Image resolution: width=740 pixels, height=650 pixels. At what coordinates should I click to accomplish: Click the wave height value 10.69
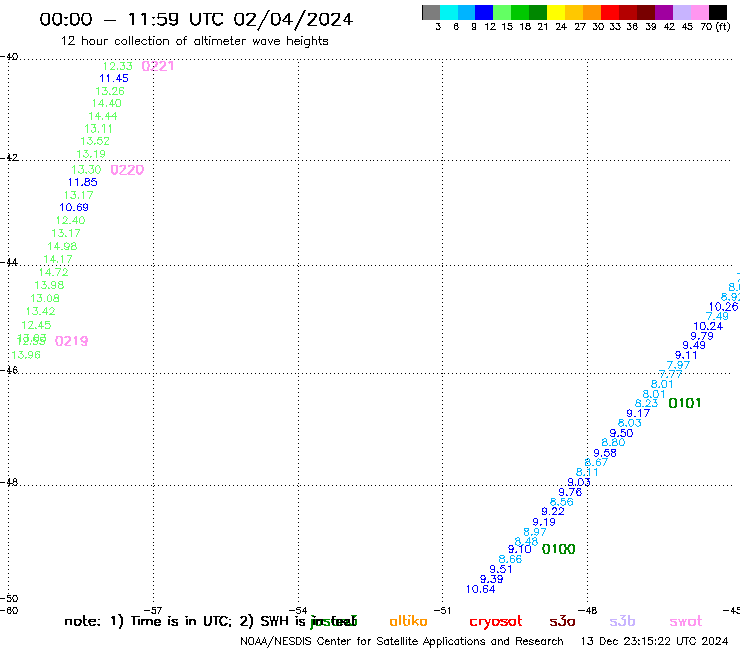(x=74, y=207)
